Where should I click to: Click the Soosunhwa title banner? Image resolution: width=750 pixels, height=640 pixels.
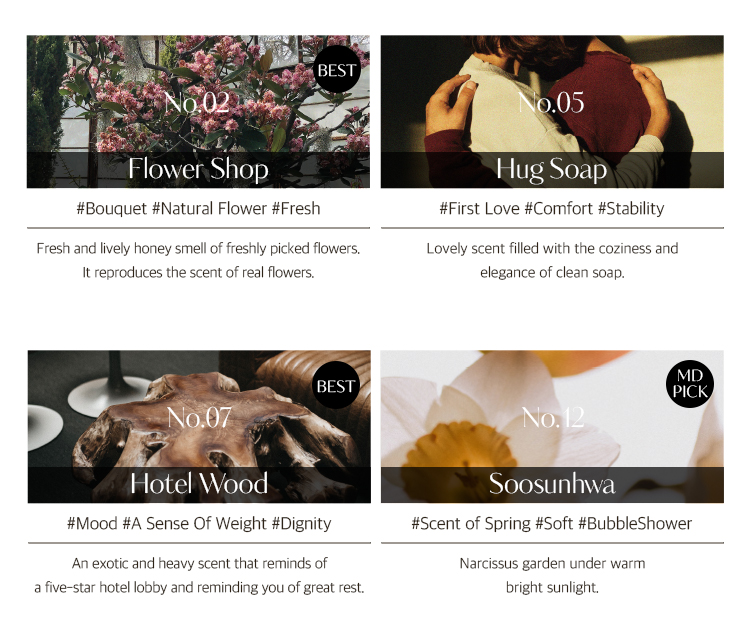[552, 485]
